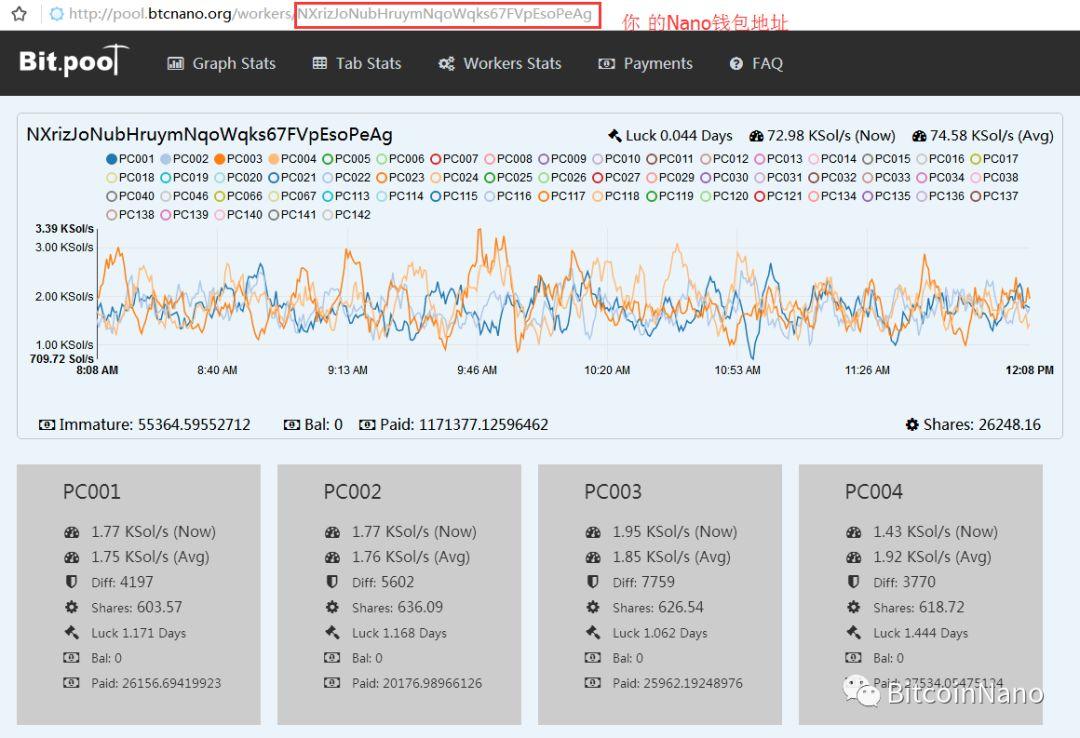
Task: Click the Workers Stats gears icon
Action: point(446,63)
